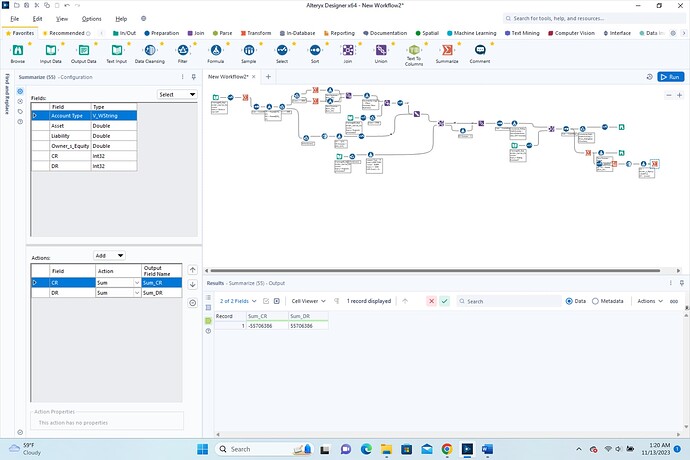Open the View menu
Viewport: 690px width, 460px height.
(62, 18)
